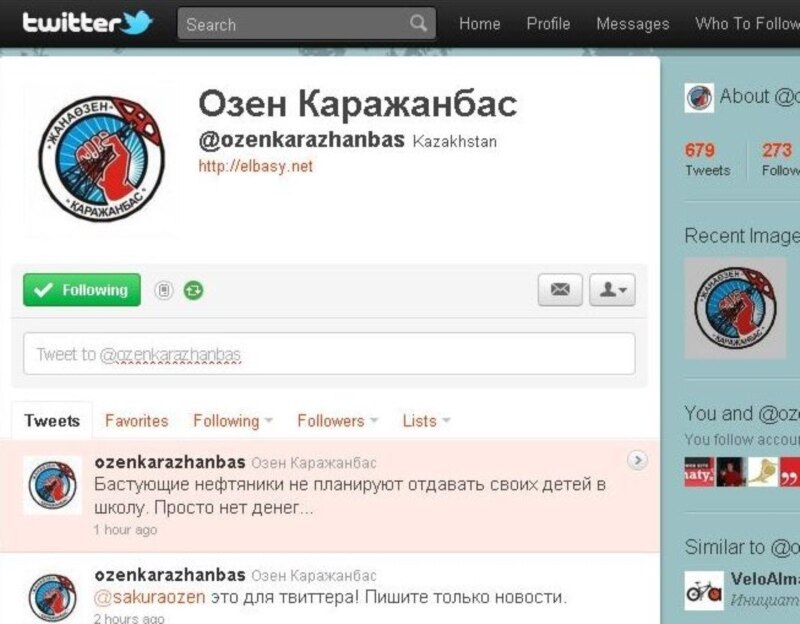Open the recent image thumbnail in sidebar
This screenshot has height=624, width=800.
coord(735,308)
